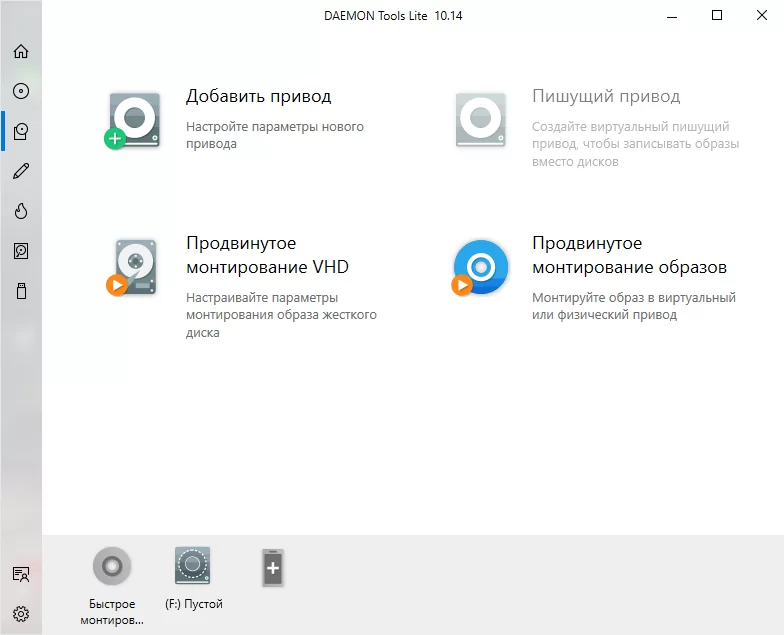Image resolution: width=784 pixels, height=635 pixels.
Task: Open the Image editor pencil icon
Action: pos(21,171)
